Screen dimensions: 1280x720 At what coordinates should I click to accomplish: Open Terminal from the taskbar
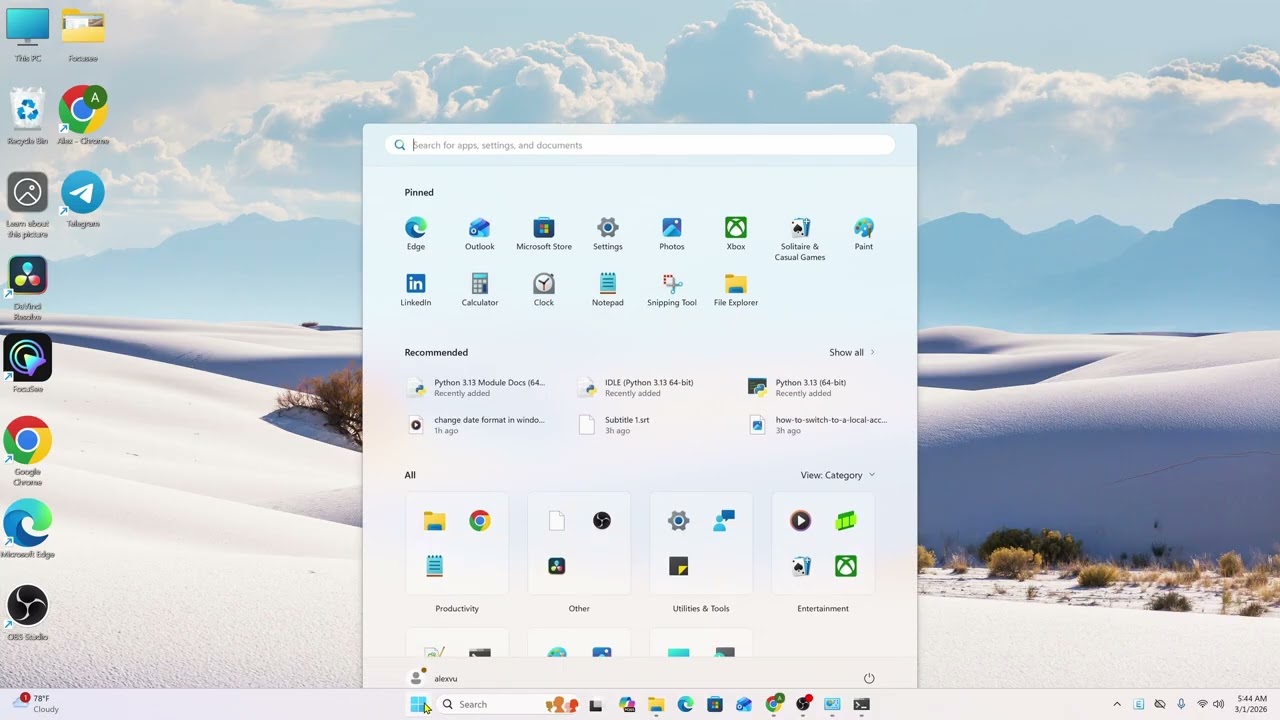coord(861,704)
